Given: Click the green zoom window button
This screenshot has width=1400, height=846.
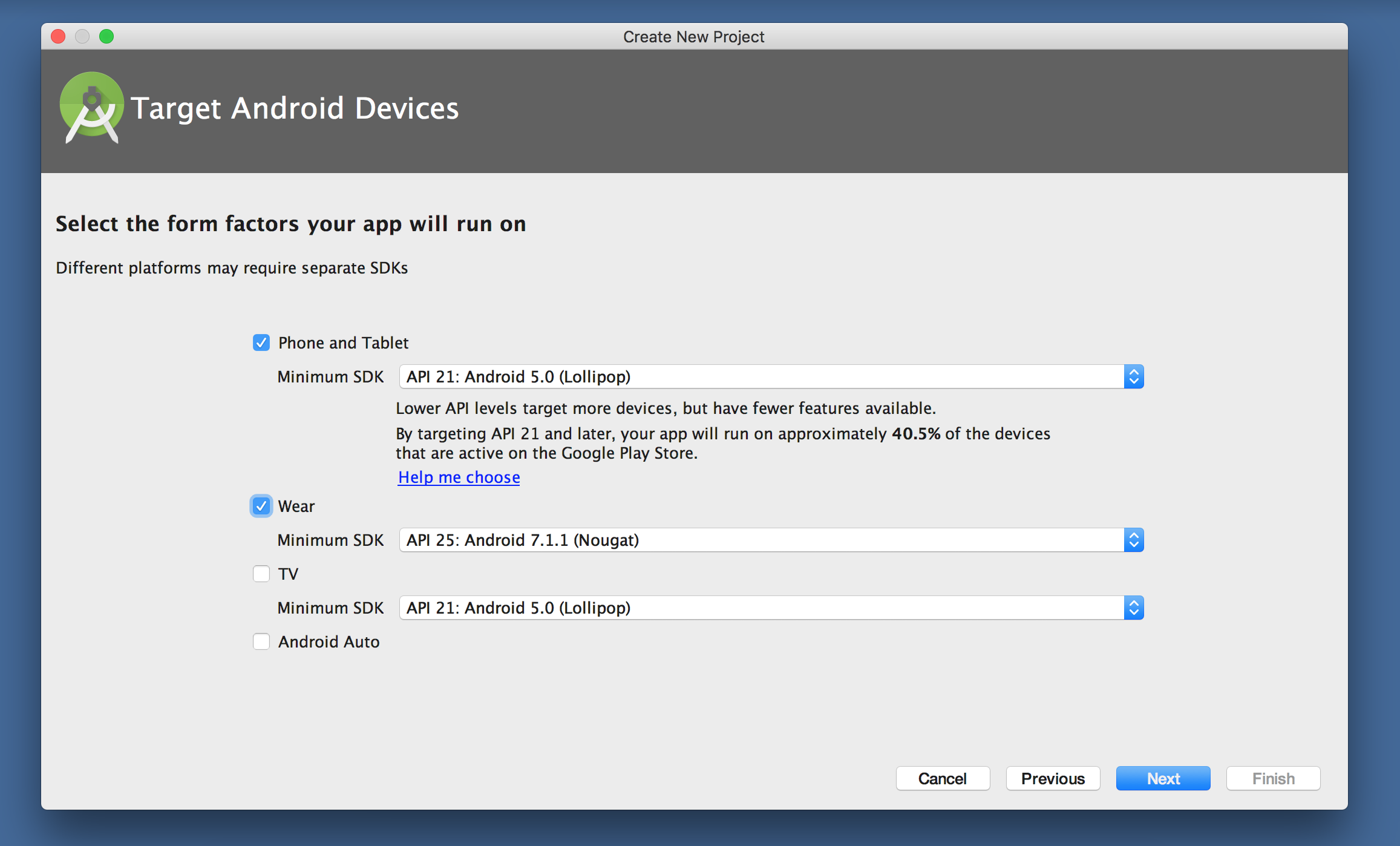Looking at the screenshot, I should pyautogui.click(x=106, y=36).
